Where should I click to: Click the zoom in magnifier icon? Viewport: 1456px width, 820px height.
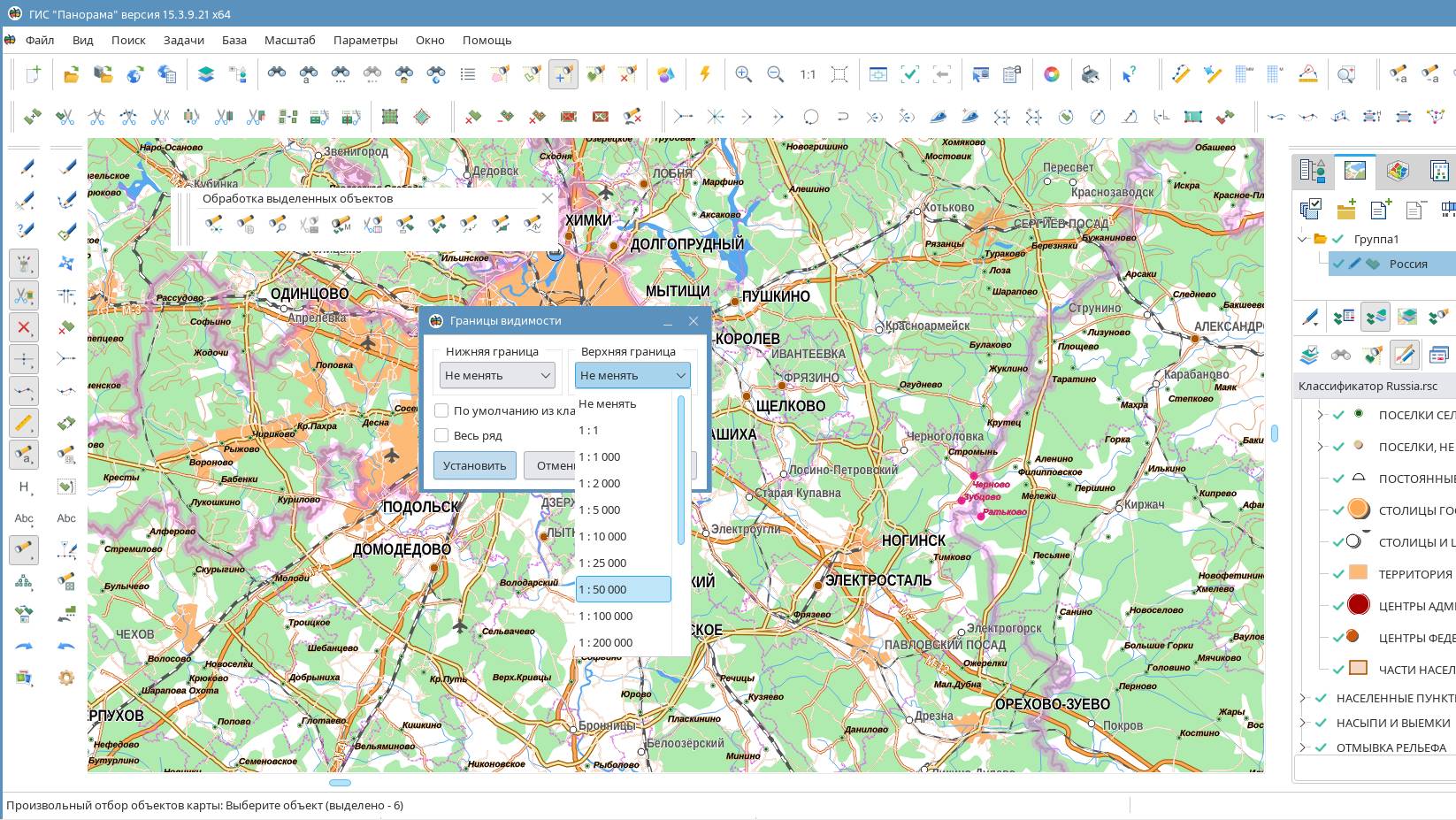click(743, 75)
